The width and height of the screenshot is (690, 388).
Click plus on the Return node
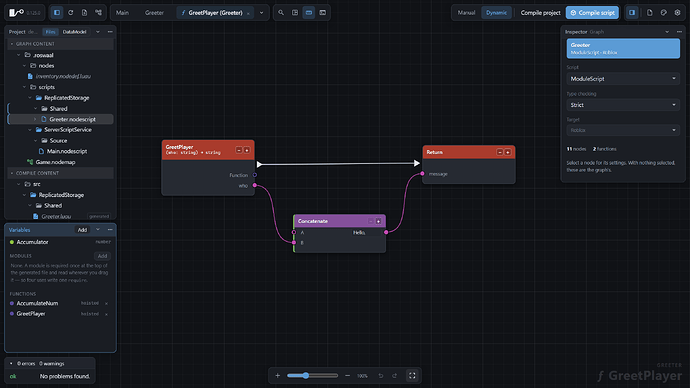(x=508, y=152)
